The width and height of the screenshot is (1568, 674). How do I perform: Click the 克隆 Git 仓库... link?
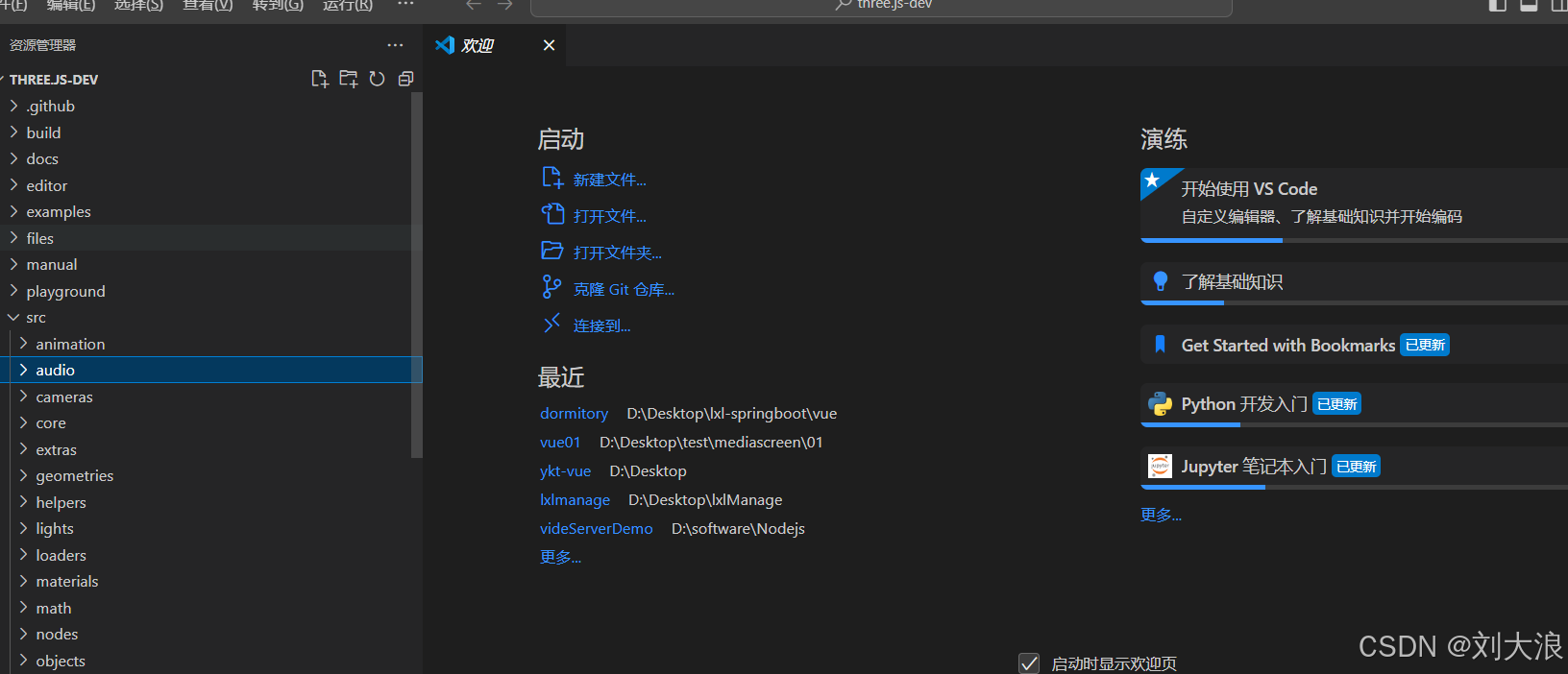point(625,289)
